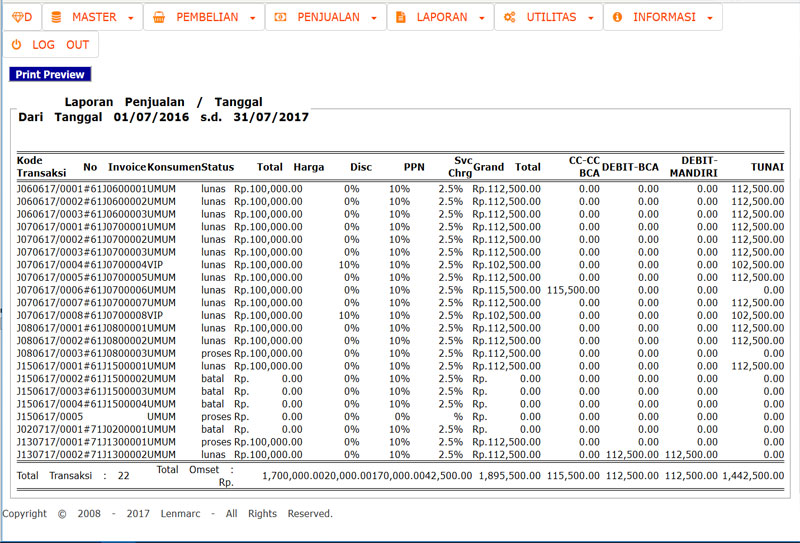This screenshot has height=543, width=800.
Task: Open the LAPORAN menu
Action: [440, 17]
